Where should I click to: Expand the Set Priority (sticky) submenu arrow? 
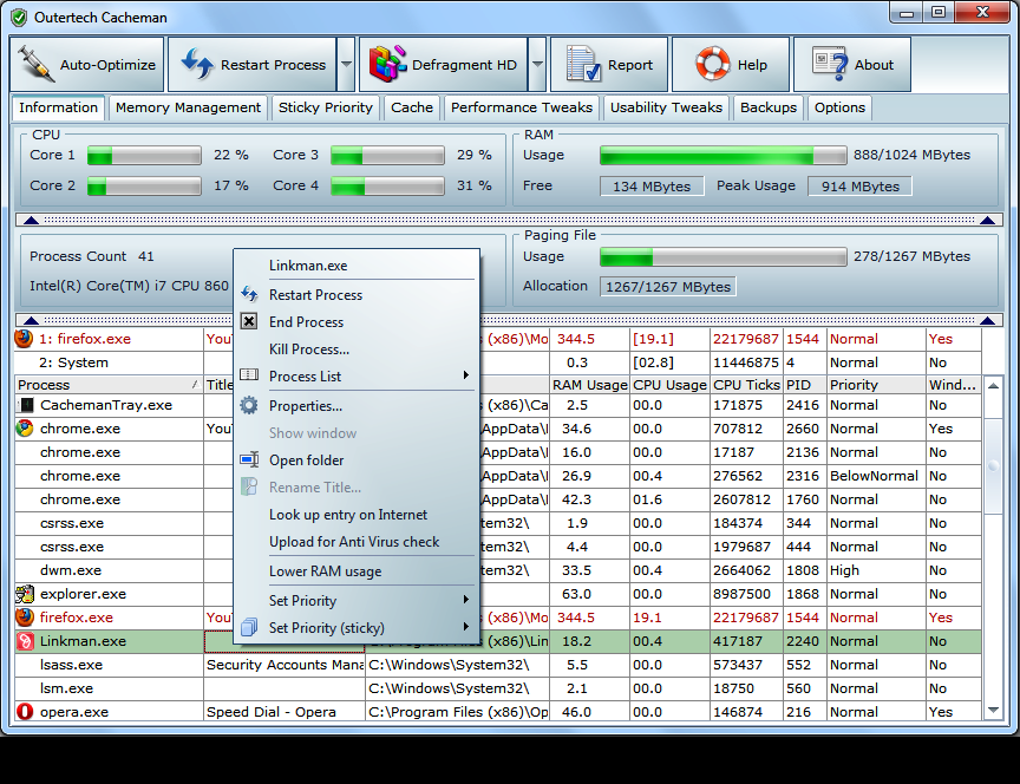click(x=466, y=627)
